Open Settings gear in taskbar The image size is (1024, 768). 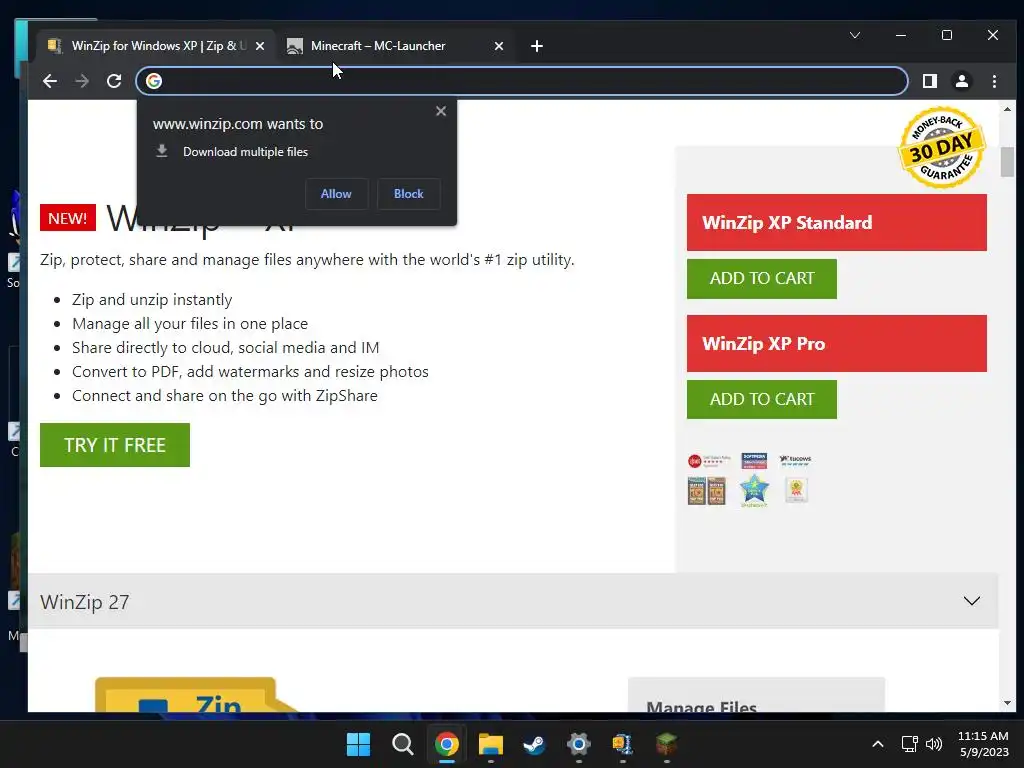[x=579, y=744]
